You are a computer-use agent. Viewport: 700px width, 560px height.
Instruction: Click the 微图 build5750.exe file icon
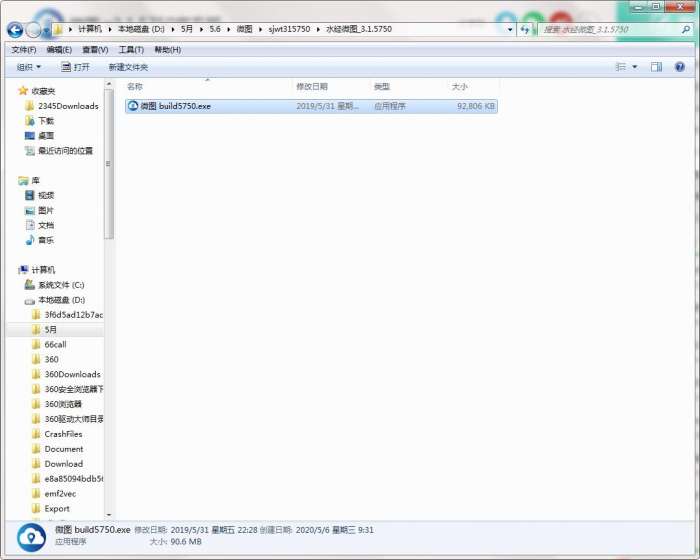tap(133, 106)
